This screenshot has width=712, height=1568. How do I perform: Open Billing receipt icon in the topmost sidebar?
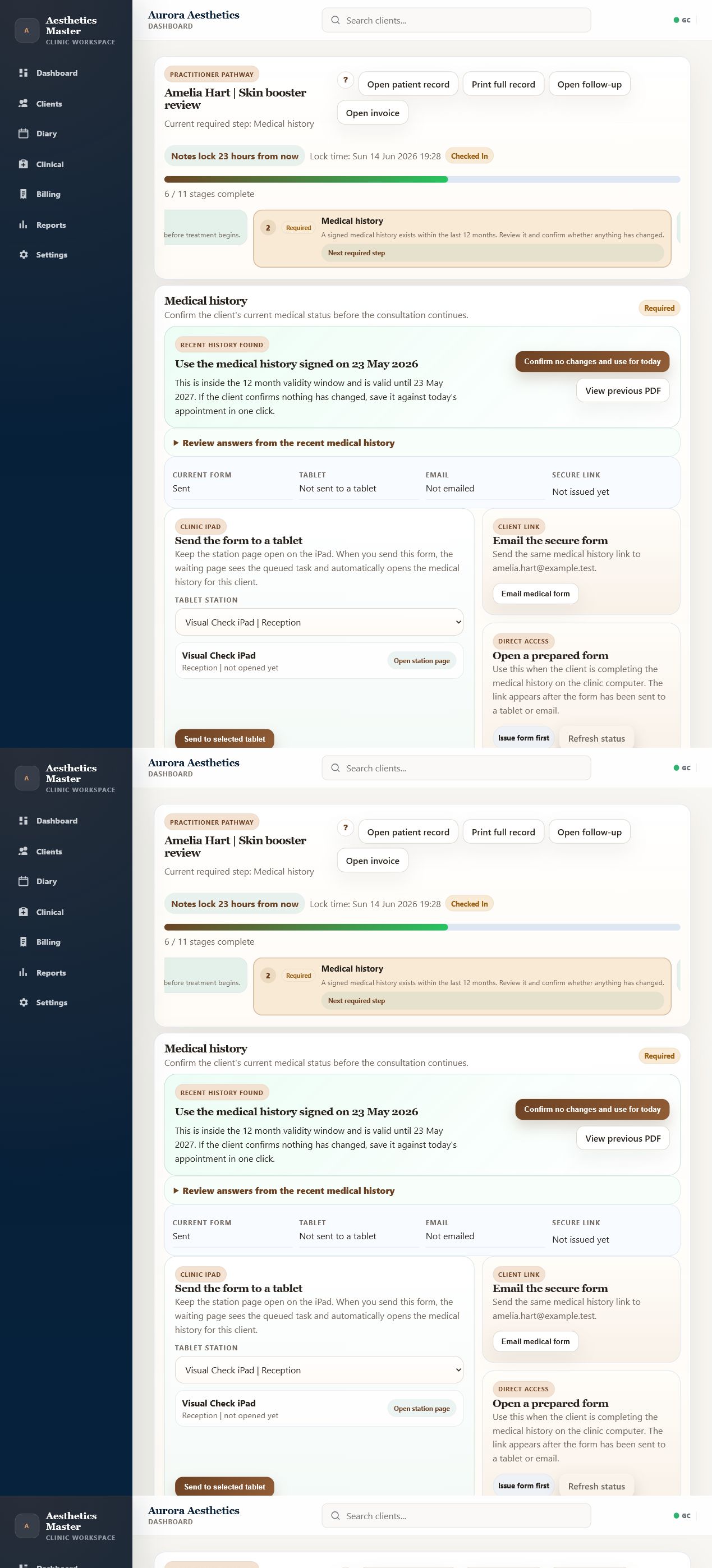[23, 194]
